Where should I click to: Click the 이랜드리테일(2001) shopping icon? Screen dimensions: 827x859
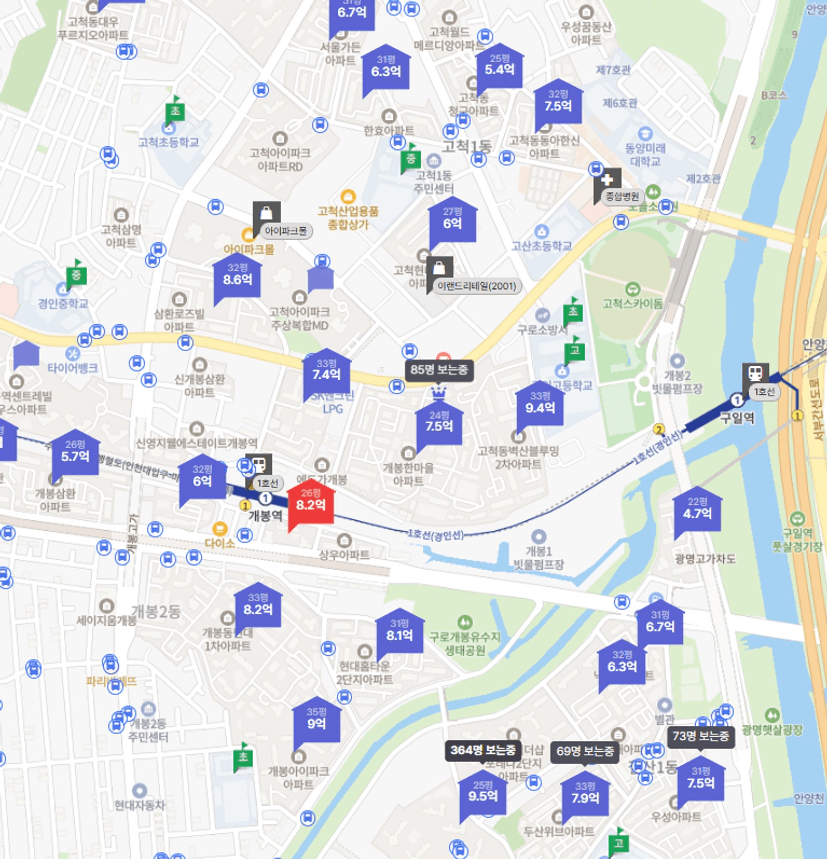pyautogui.click(x=439, y=269)
